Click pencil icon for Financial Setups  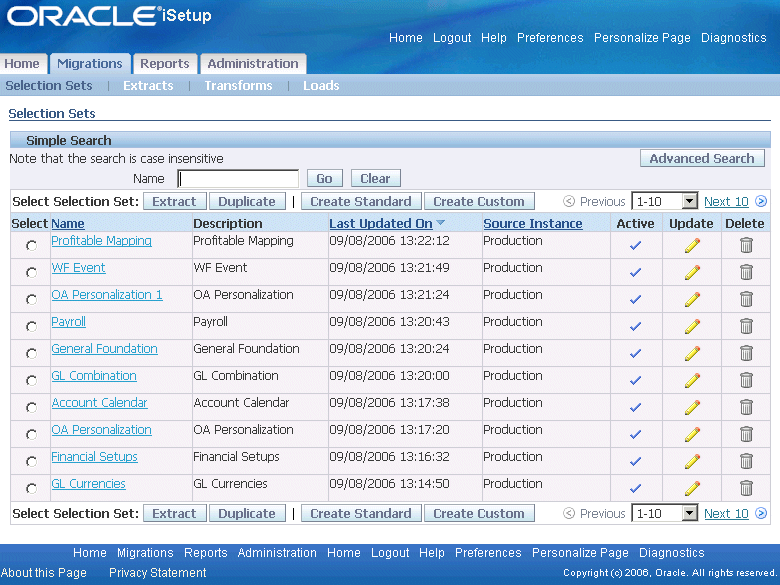coord(692,461)
